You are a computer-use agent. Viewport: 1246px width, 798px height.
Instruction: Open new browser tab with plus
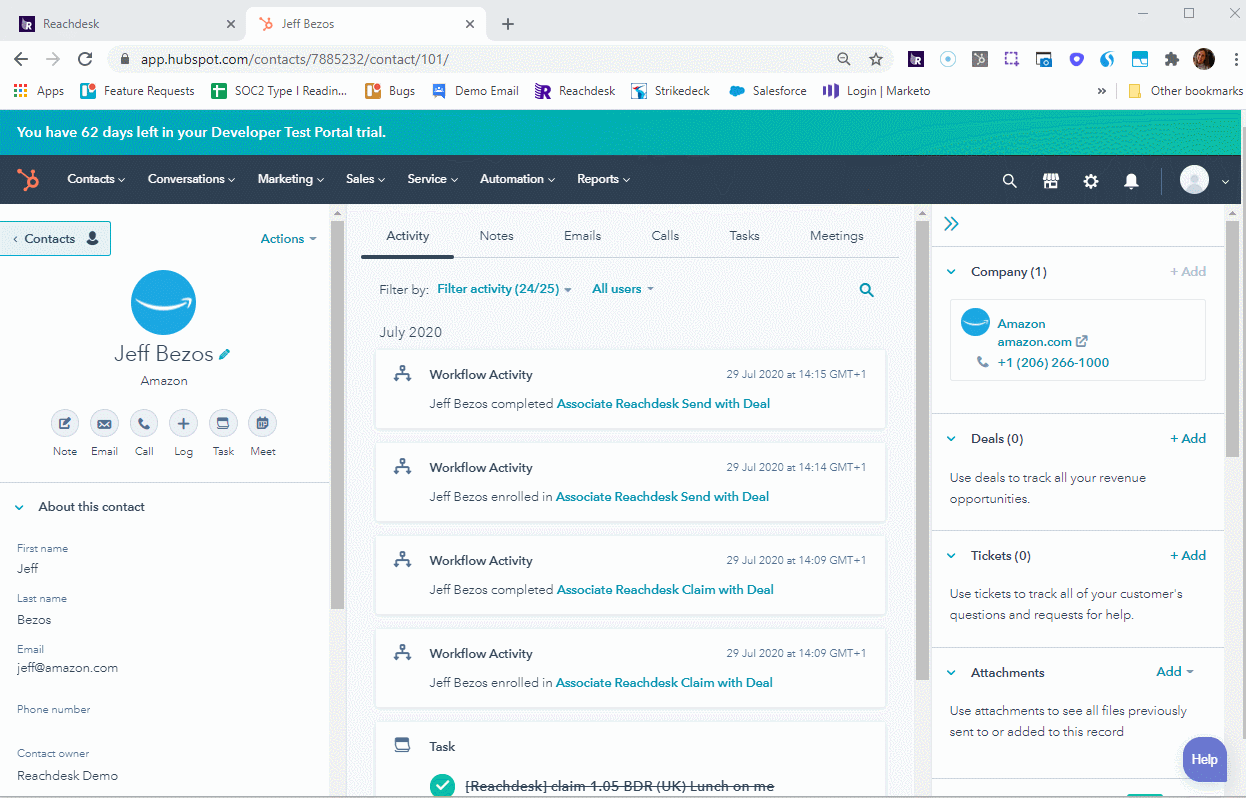(508, 24)
